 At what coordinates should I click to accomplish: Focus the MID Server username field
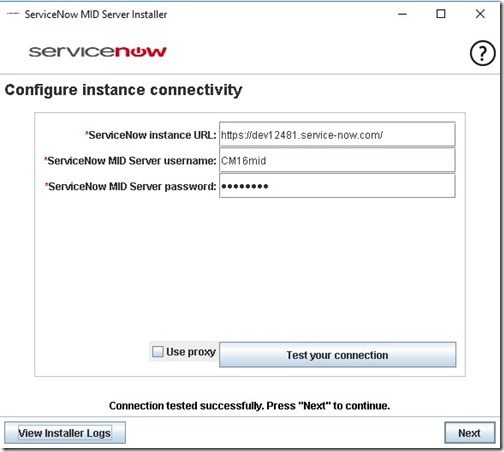pos(337,160)
